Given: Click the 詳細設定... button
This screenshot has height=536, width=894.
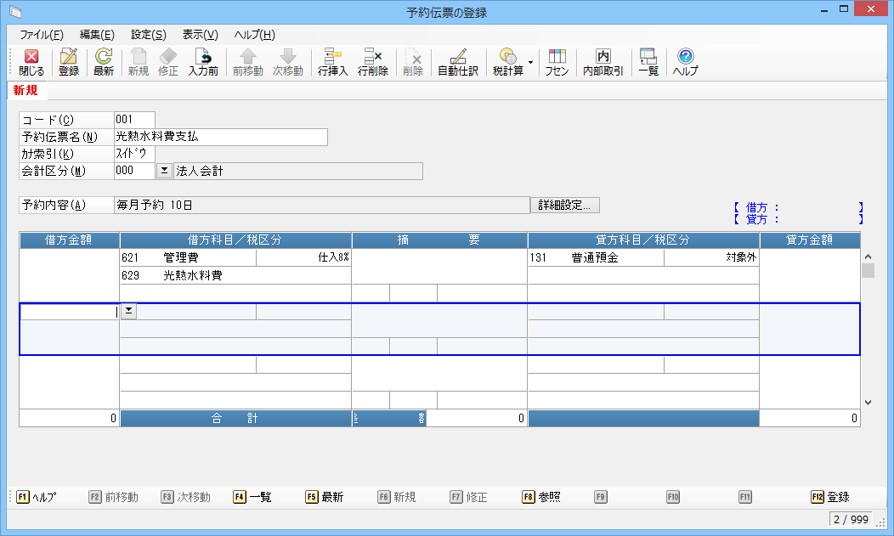Looking at the screenshot, I should tap(565, 205).
